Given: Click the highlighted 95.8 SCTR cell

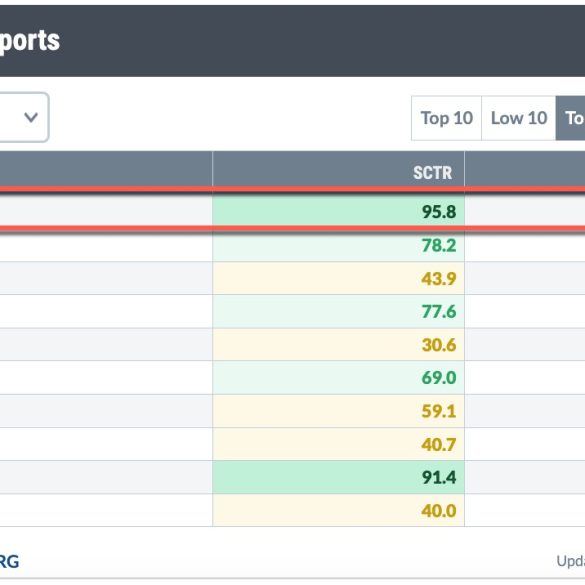Looking at the screenshot, I should tap(338, 211).
